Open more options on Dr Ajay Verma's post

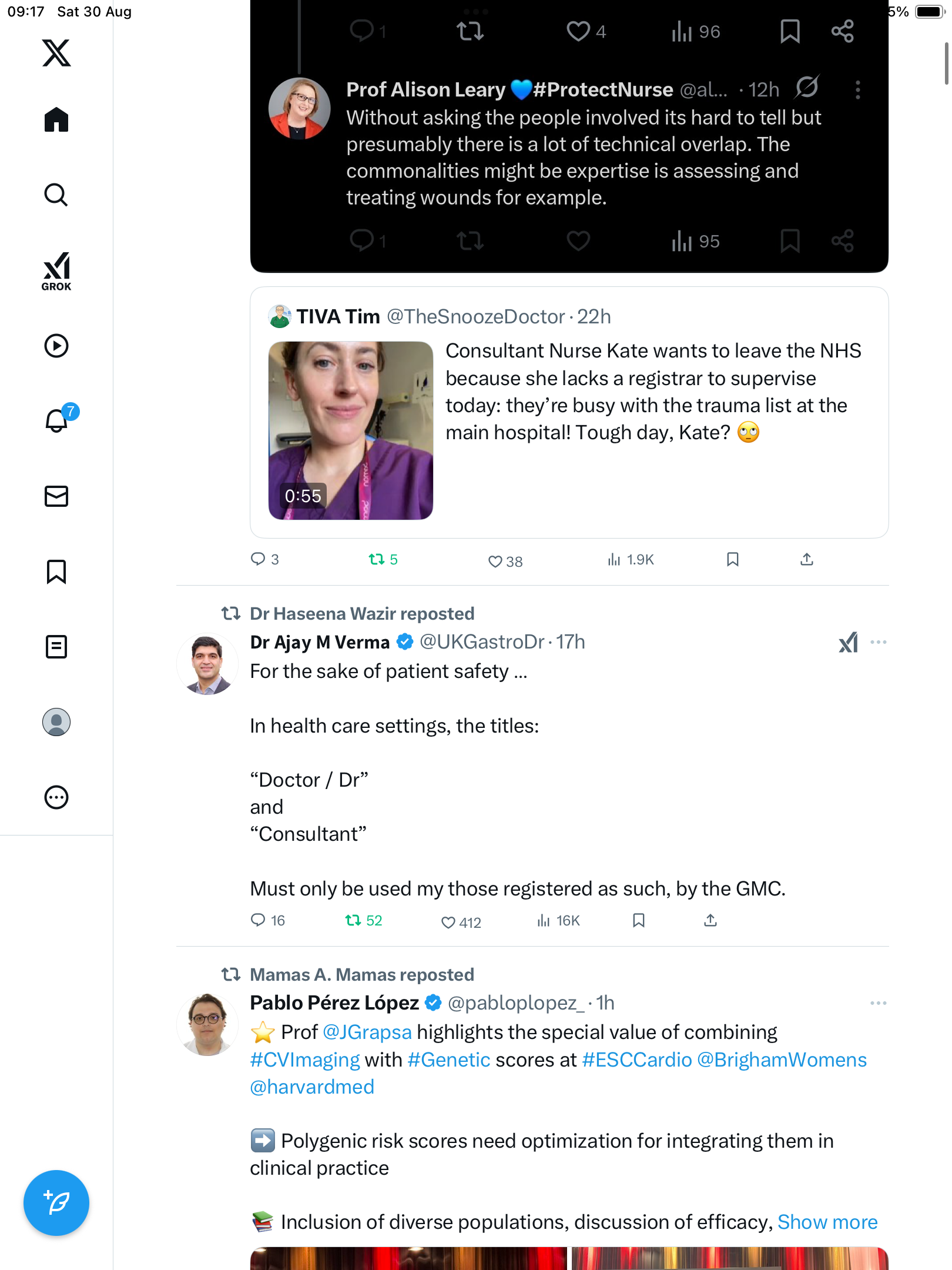click(879, 642)
